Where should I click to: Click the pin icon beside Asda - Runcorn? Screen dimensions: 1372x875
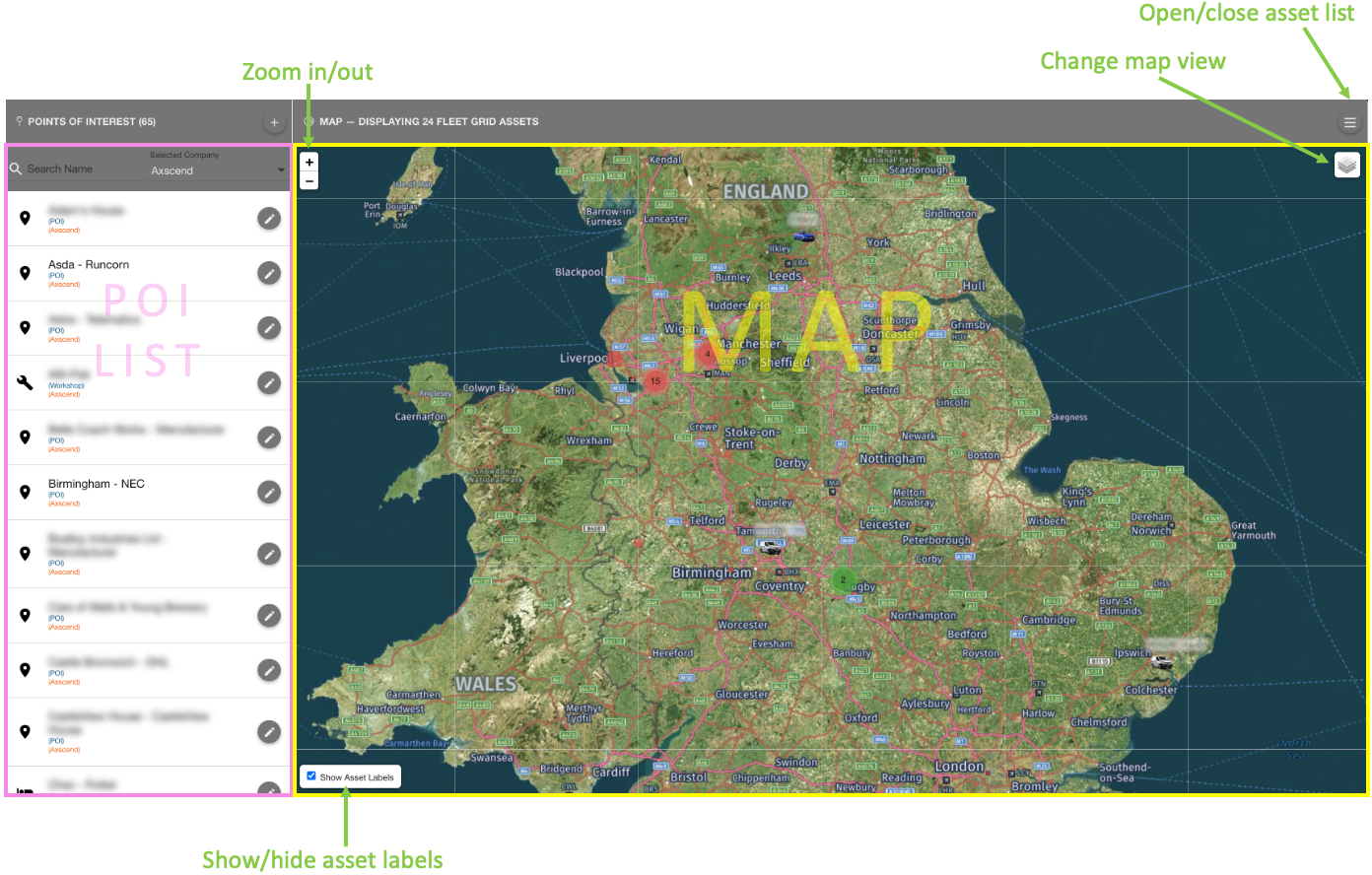25,273
